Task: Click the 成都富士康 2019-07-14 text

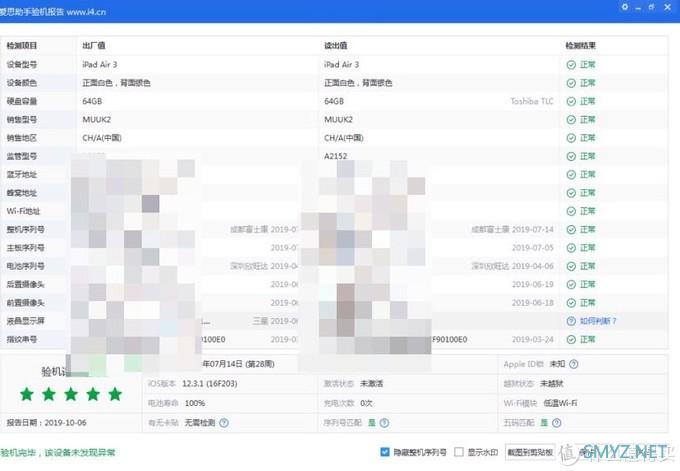Action: click(x=513, y=229)
